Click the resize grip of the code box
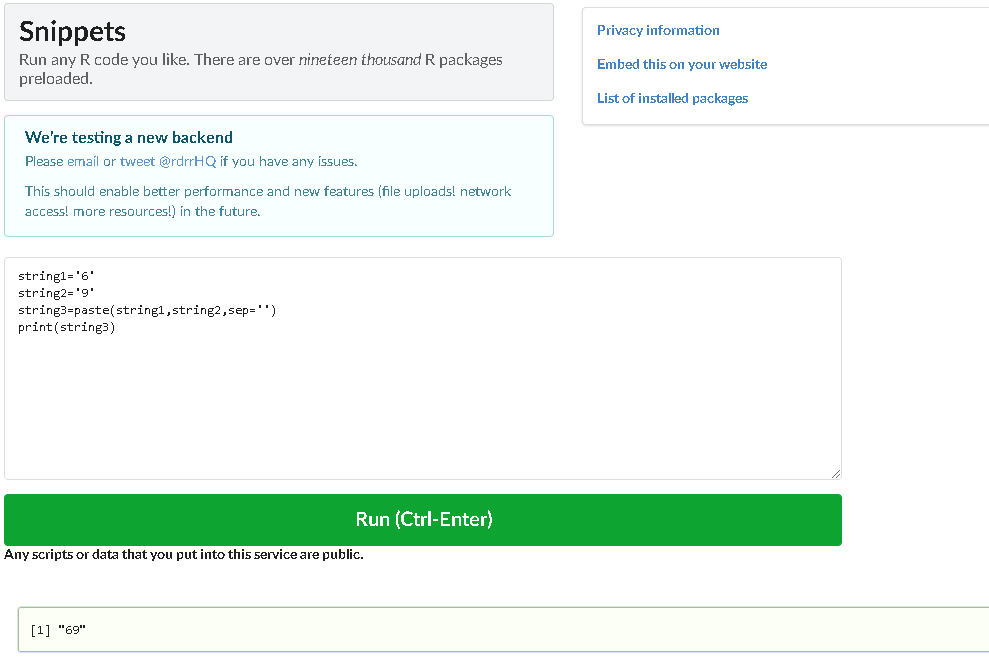This screenshot has width=989, height=660. tap(835, 472)
